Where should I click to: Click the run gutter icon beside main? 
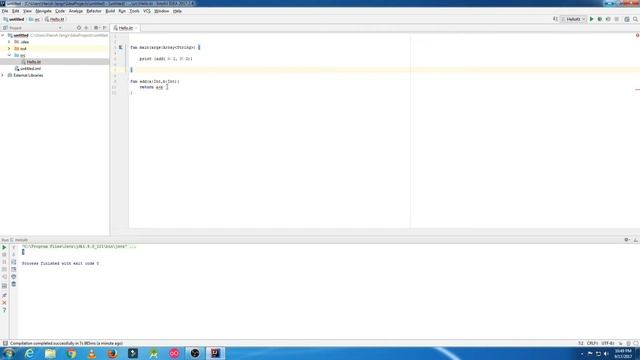point(121,47)
